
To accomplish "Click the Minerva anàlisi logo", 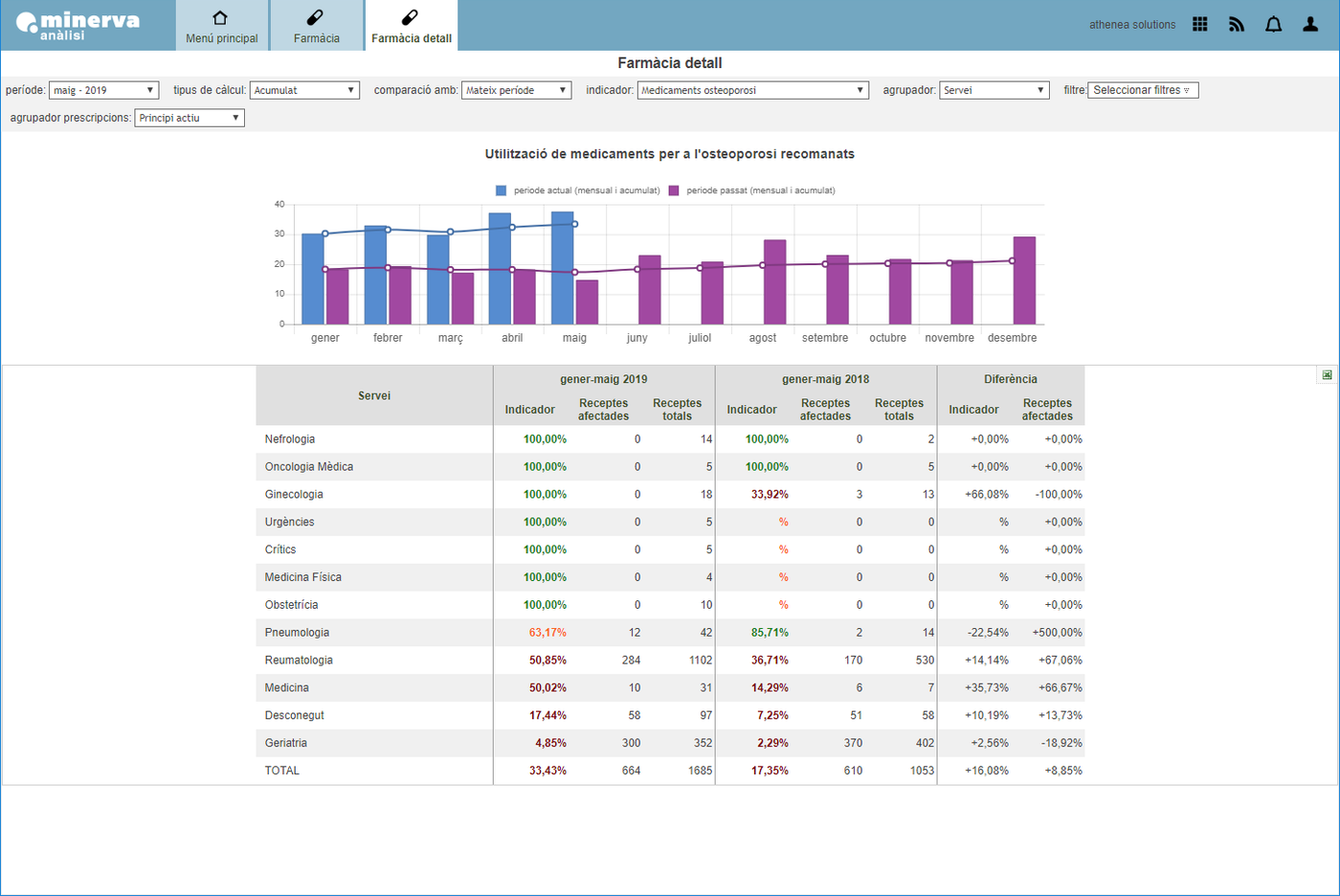I will point(78,26).
